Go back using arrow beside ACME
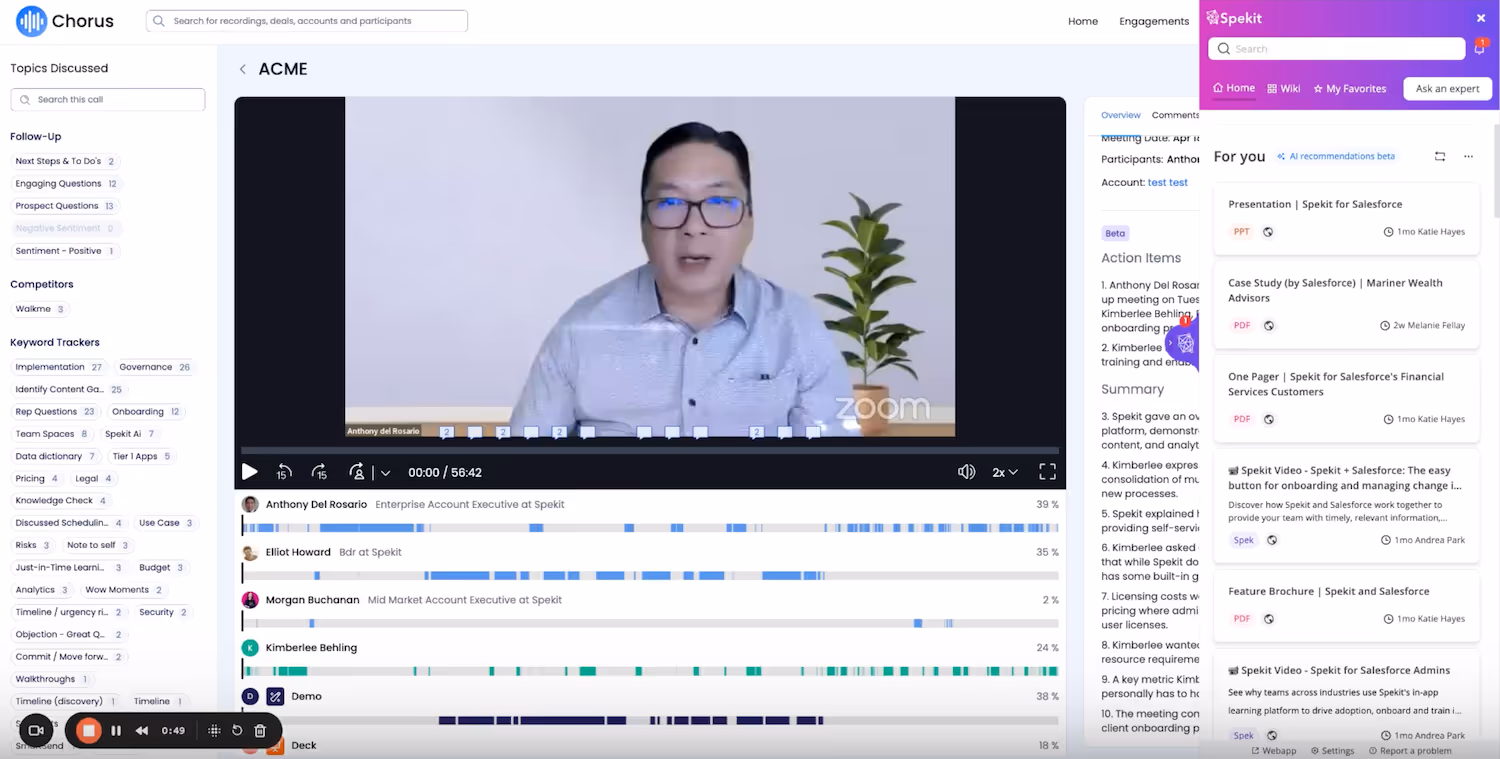The width and height of the screenshot is (1500, 759). click(242, 69)
